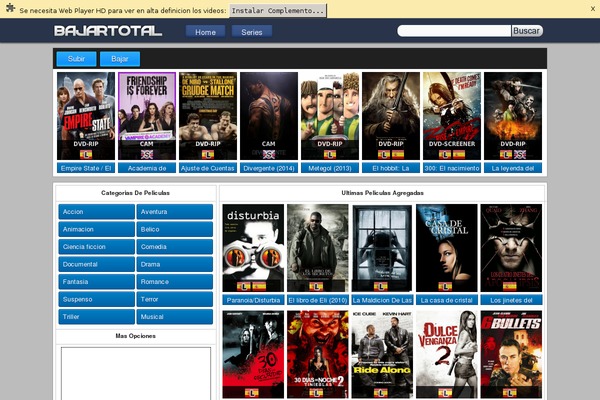Click La Maldicion De Las link
The image size is (600, 400).
(x=382, y=300)
